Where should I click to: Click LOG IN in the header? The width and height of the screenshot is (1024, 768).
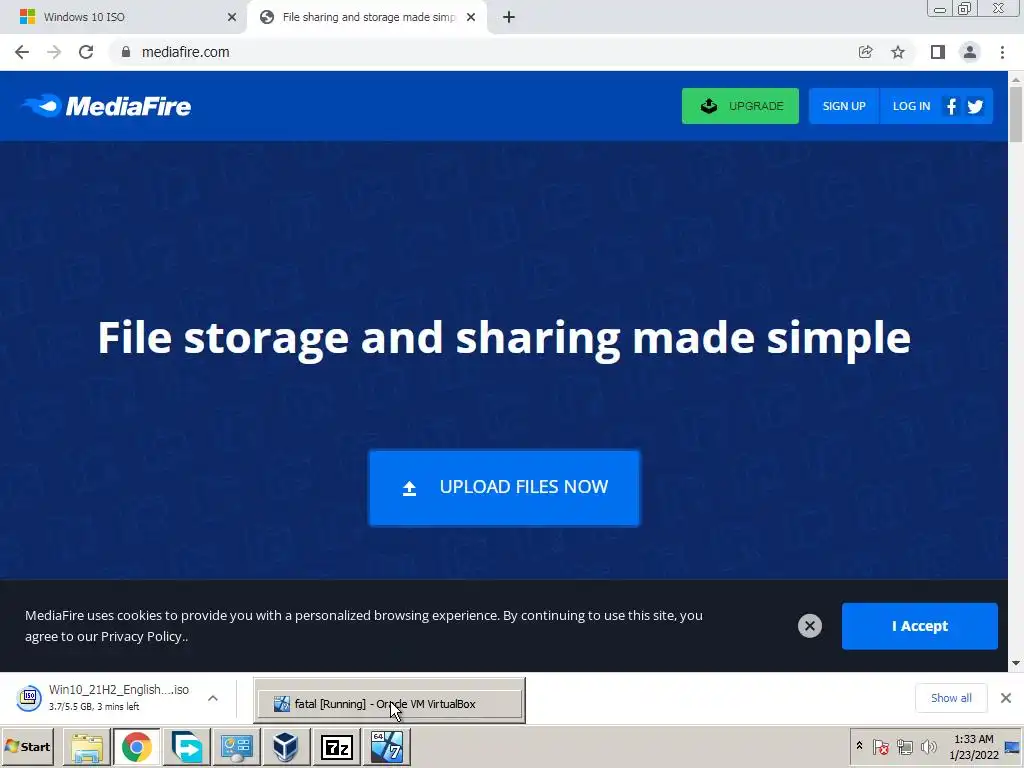coord(911,106)
